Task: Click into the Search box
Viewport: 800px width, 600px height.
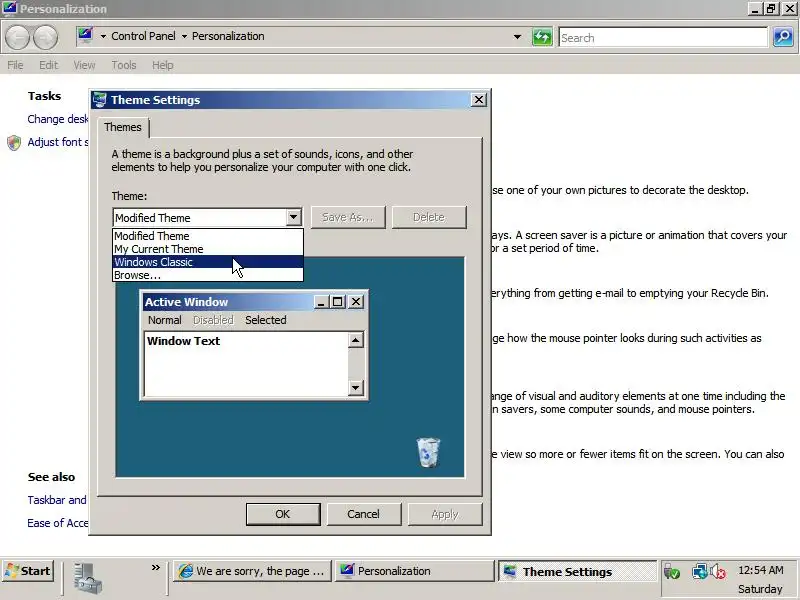Action: [x=663, y=38]
